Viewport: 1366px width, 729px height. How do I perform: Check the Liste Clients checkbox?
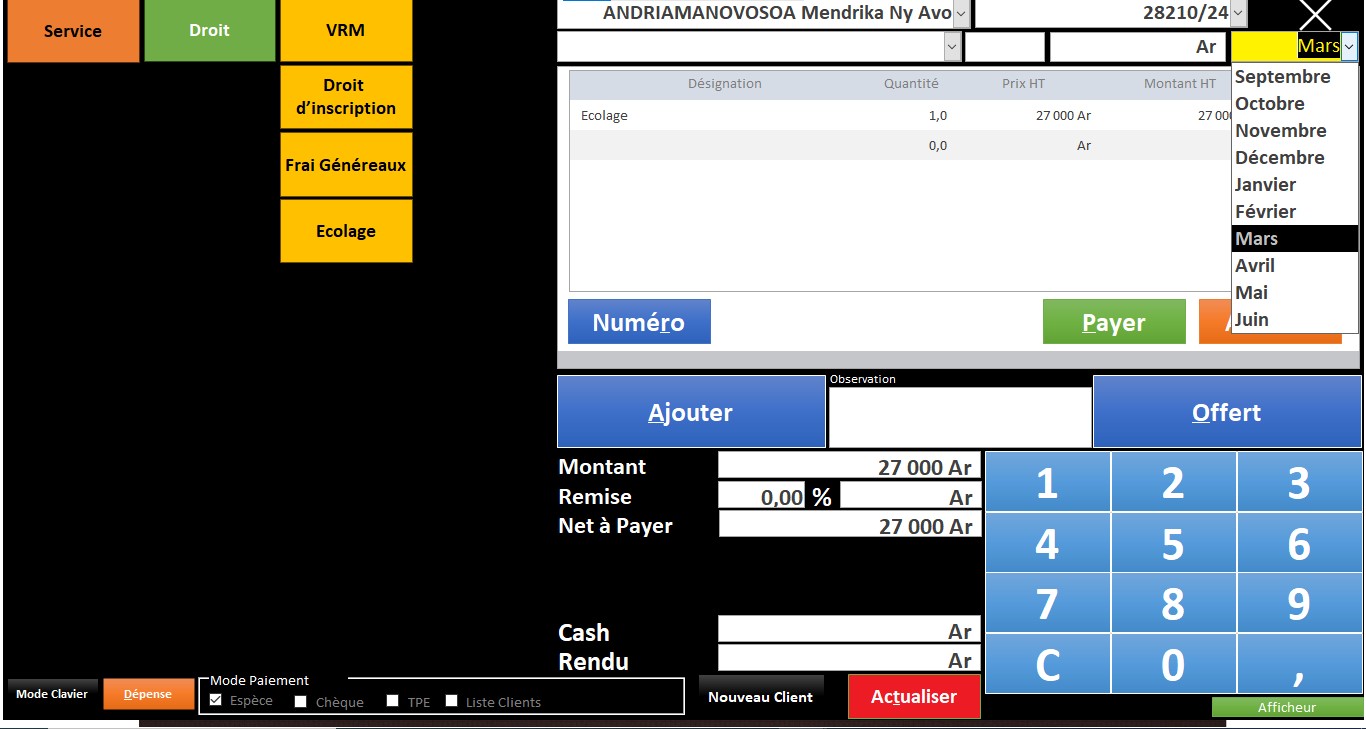pos(451,701)
